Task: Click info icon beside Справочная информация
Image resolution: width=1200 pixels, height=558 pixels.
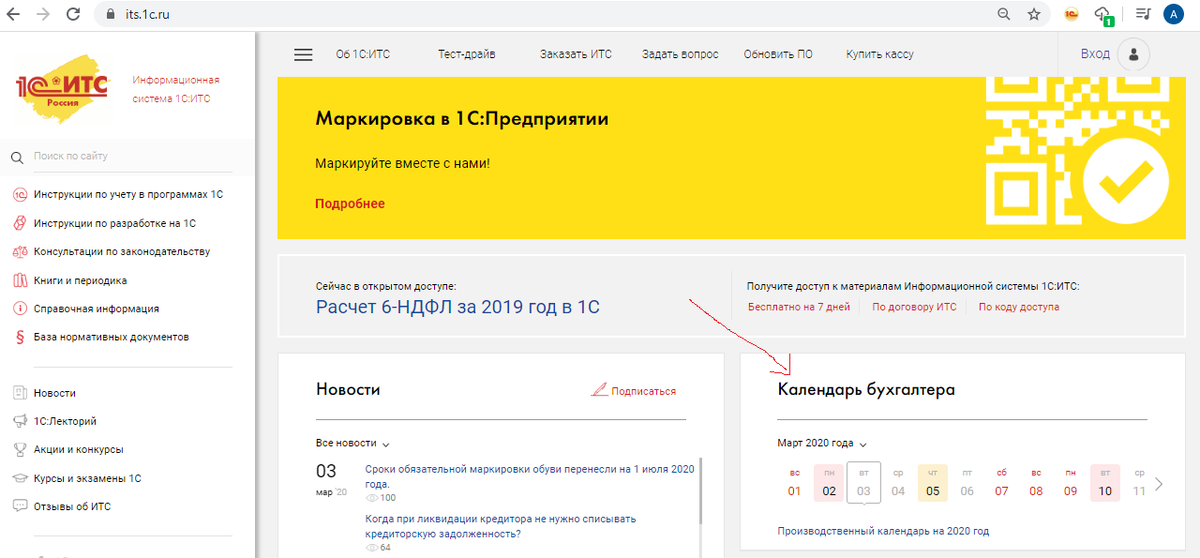Action: pyautogui.click(x=19, y=308)
